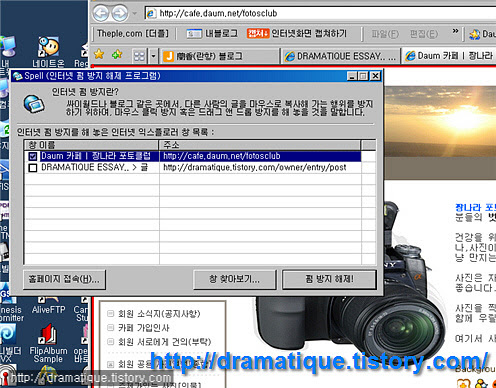
Task: Switch to the 蘭香(란향) 블로그 tab
Action: click(x=219, y=56)
